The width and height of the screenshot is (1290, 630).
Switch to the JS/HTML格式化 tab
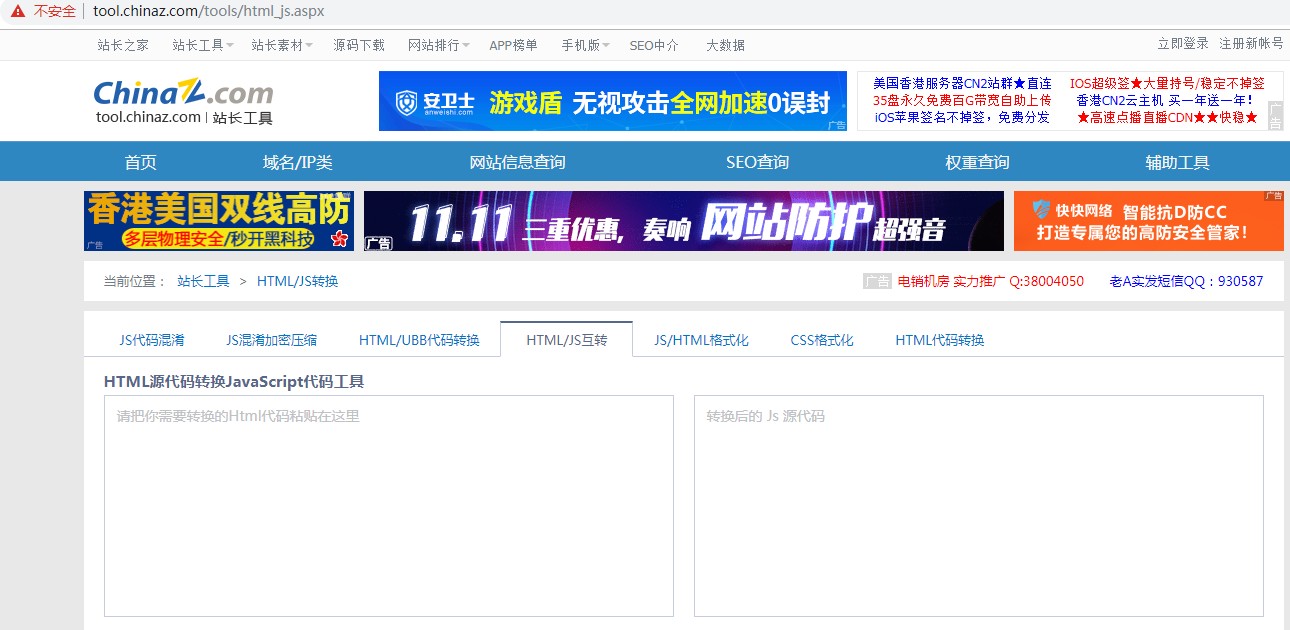[x=701, y=340]
